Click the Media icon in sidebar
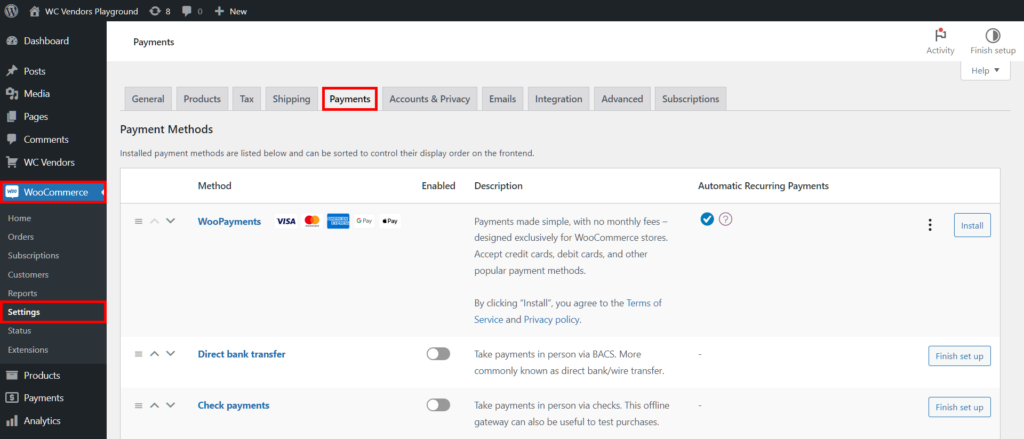 (x=12, y=93)
